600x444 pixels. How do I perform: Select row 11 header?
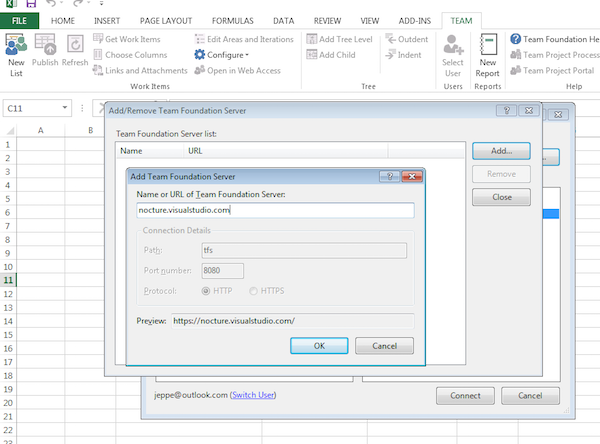[x=8, y=280]
